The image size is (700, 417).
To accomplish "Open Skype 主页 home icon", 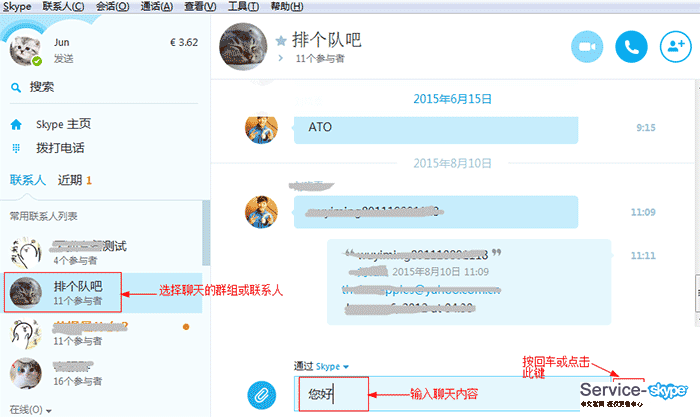I will (15, 125).
